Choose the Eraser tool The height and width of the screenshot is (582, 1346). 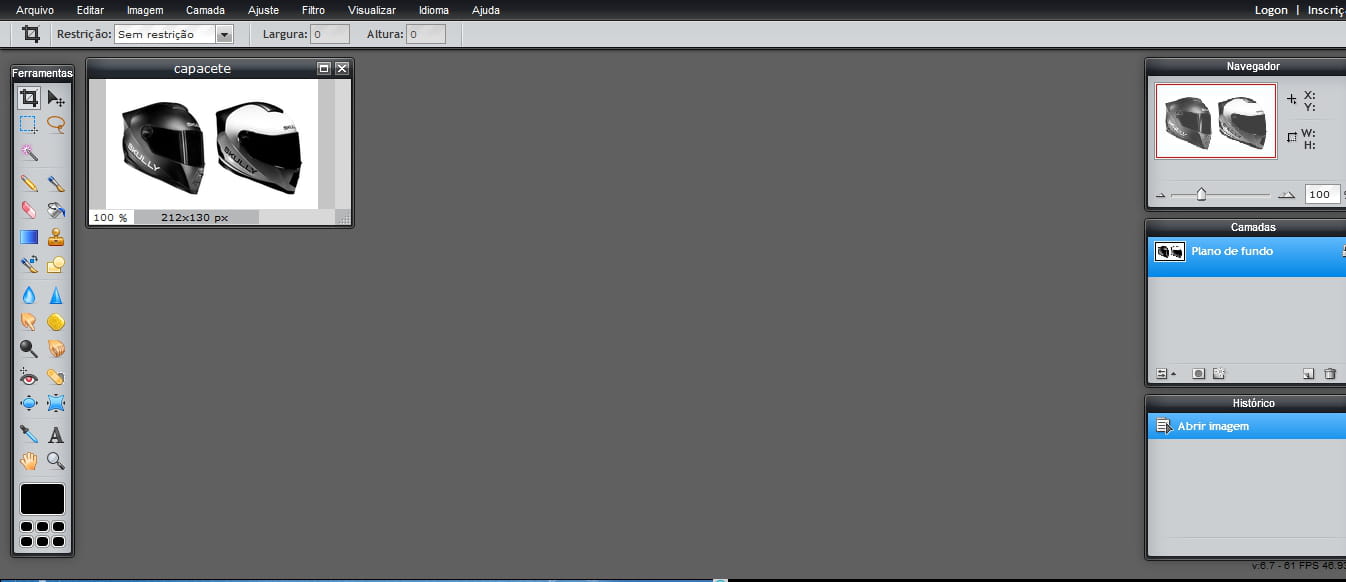pyautogui.click(x=29, y=210)
